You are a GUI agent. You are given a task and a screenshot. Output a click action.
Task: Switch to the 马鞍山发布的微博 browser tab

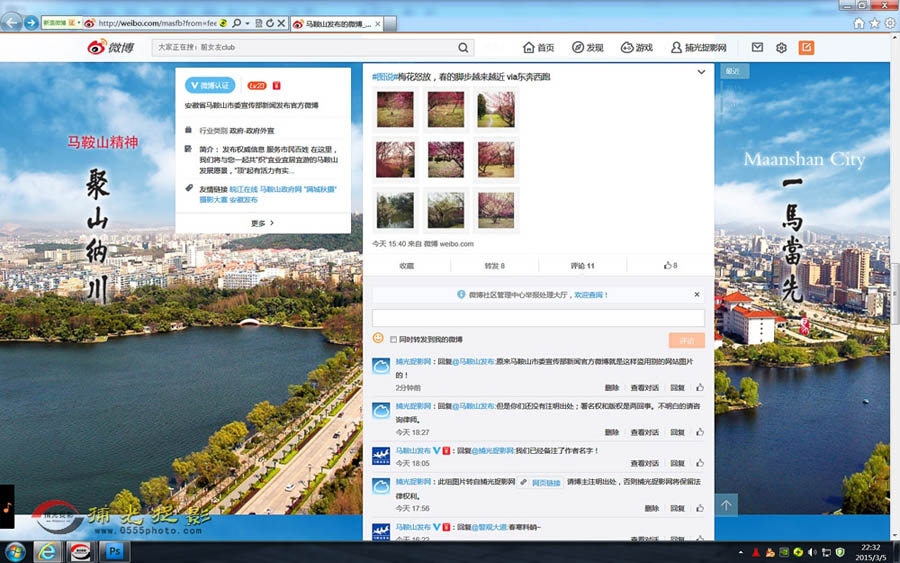click(336, 24)
